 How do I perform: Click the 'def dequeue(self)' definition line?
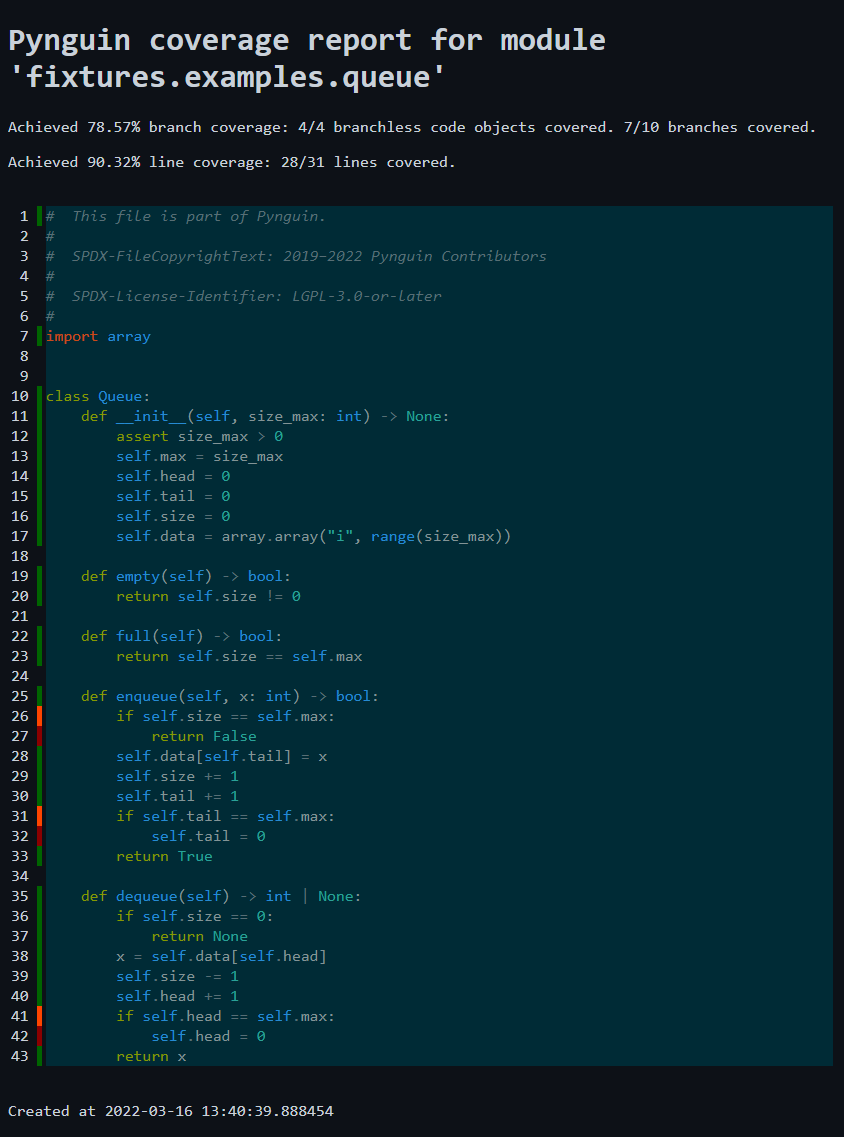pyautogui.click(x=221, y=896)
